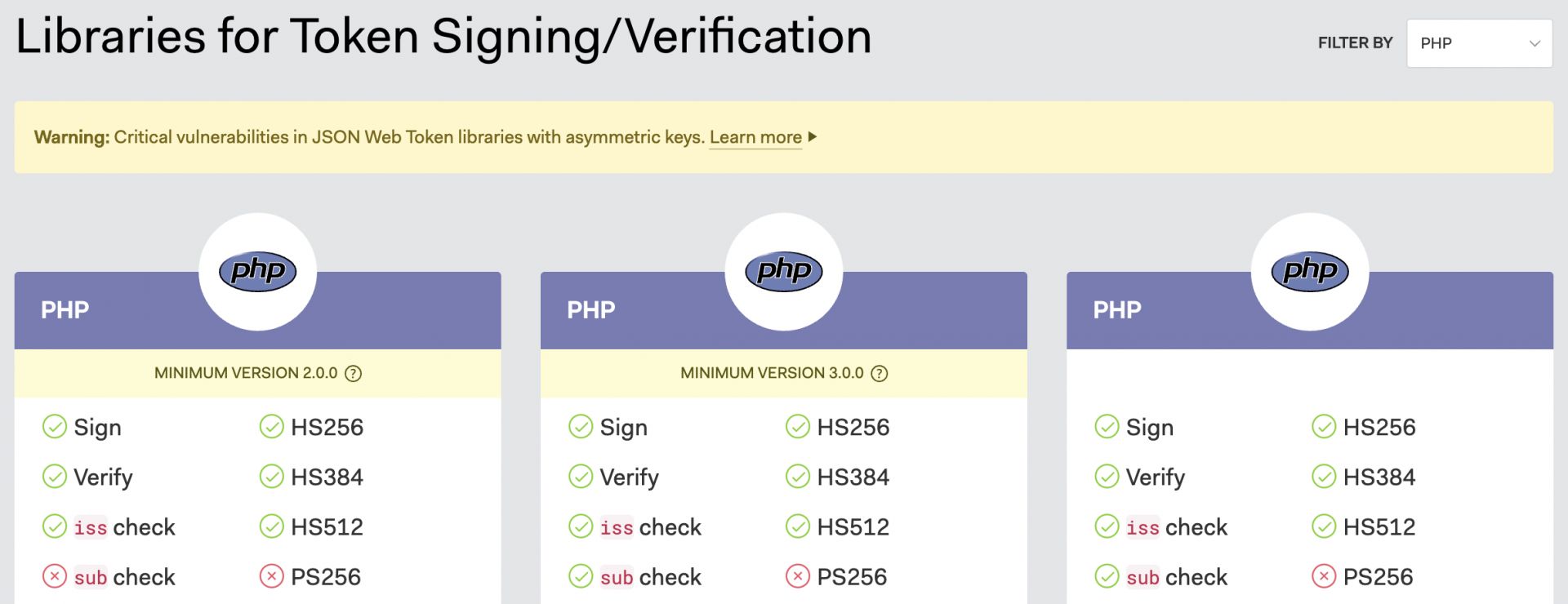This screenshot has height=604, width=1568.
Task: Click the green check beside HS256 in the 2.0.0 card
Action: [x=272, y=427]
